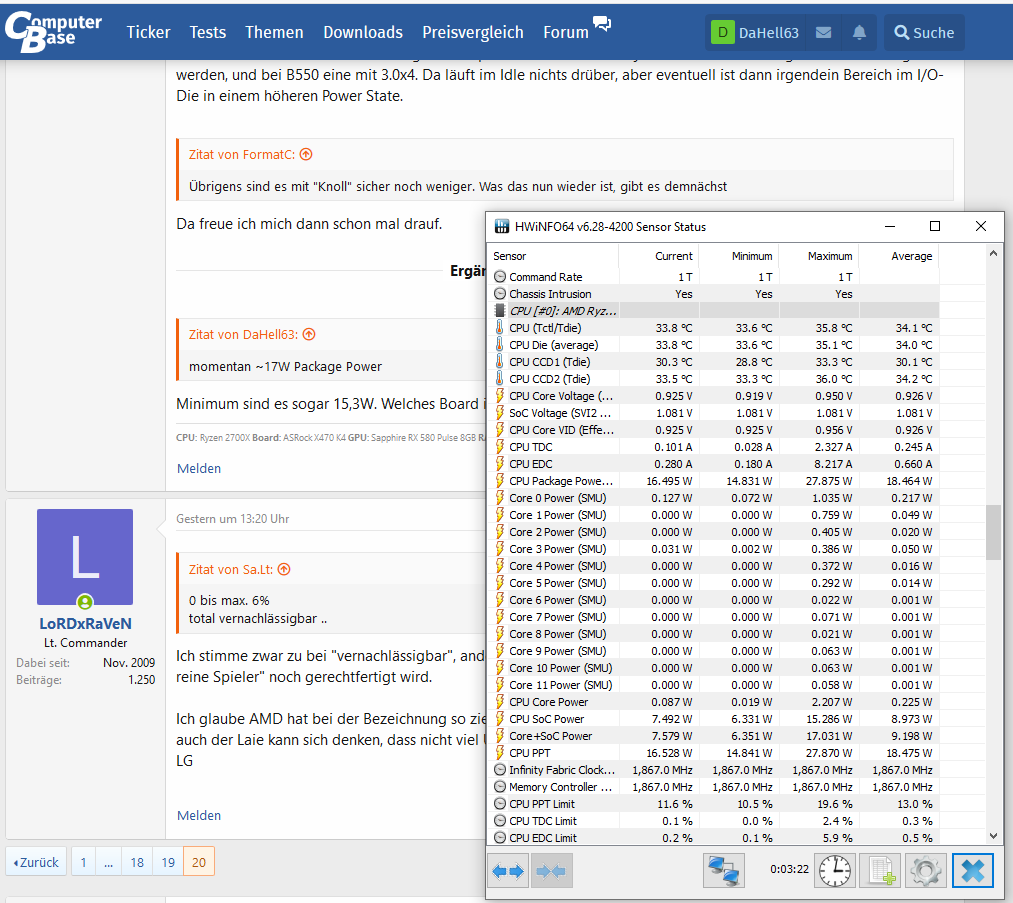Click the HWiNFO vertical scrollbar thumb
1013x903 pixels.
pyautogui.click(x=994, y=532)
